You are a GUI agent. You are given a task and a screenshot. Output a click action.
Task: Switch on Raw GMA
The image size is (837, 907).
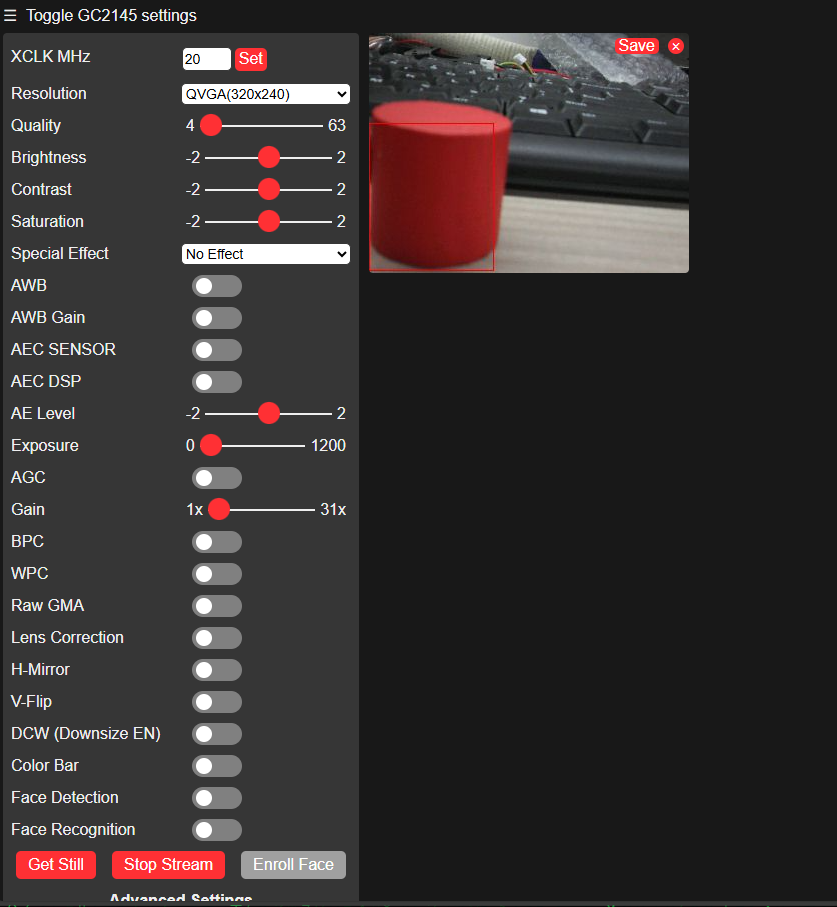[217, 606]
